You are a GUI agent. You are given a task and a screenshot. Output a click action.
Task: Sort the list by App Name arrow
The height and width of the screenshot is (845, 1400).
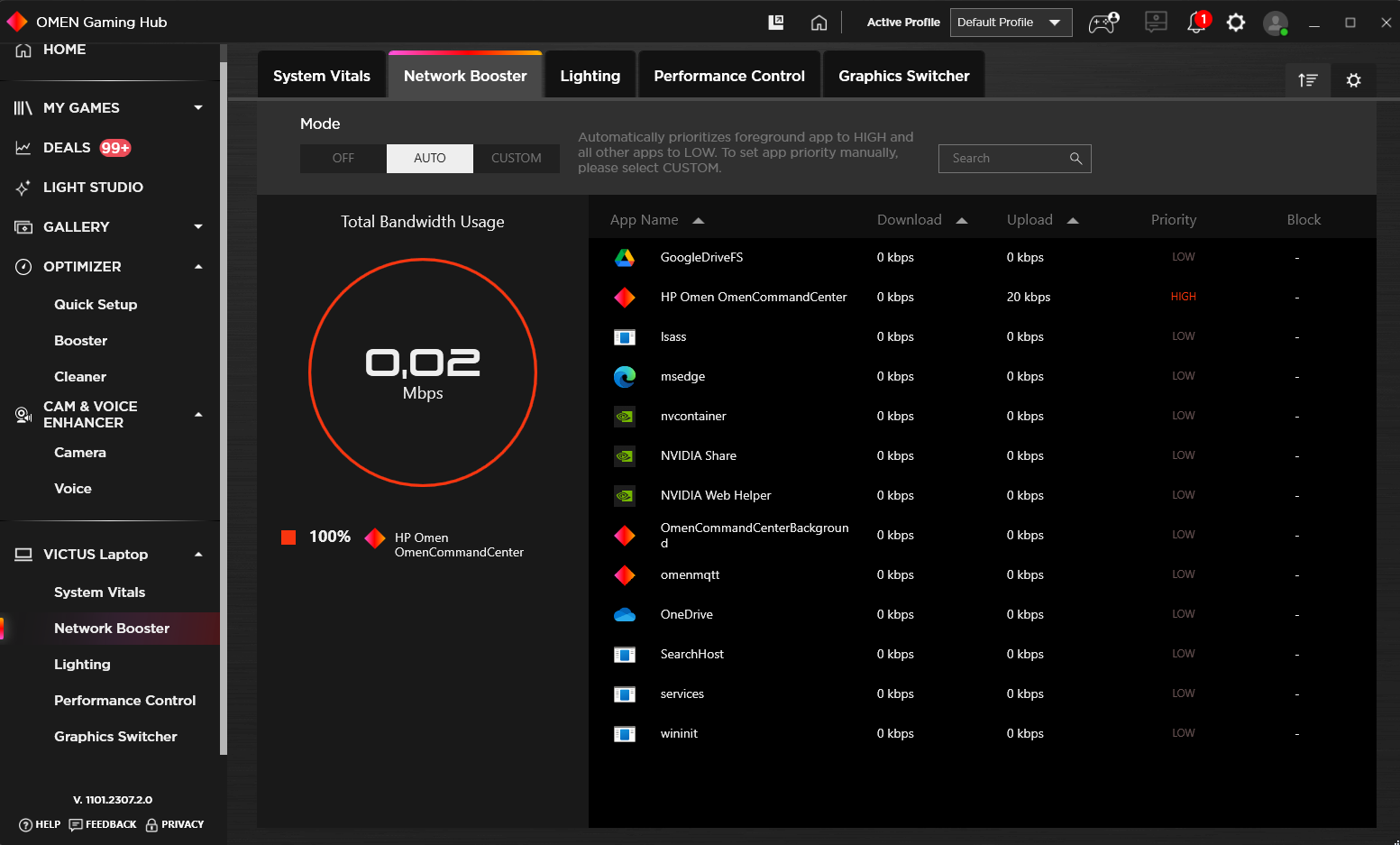(699, 221)
